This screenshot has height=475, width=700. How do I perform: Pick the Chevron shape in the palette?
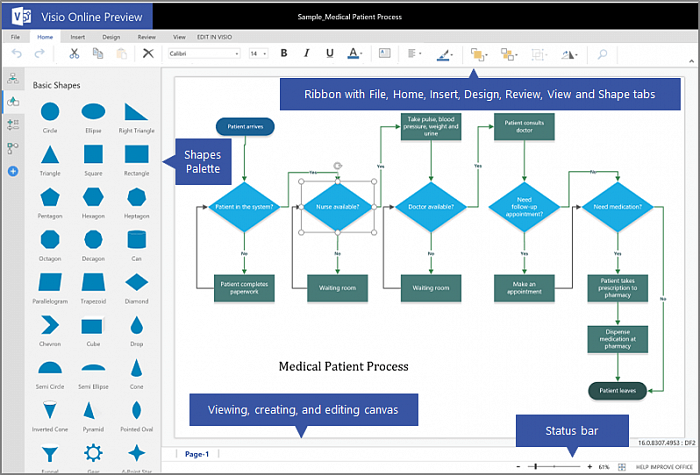[50, 325]
